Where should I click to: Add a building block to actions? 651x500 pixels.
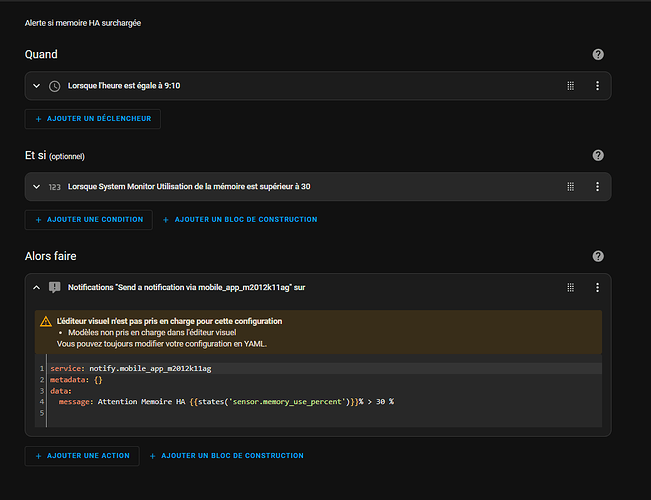point(226,455)
